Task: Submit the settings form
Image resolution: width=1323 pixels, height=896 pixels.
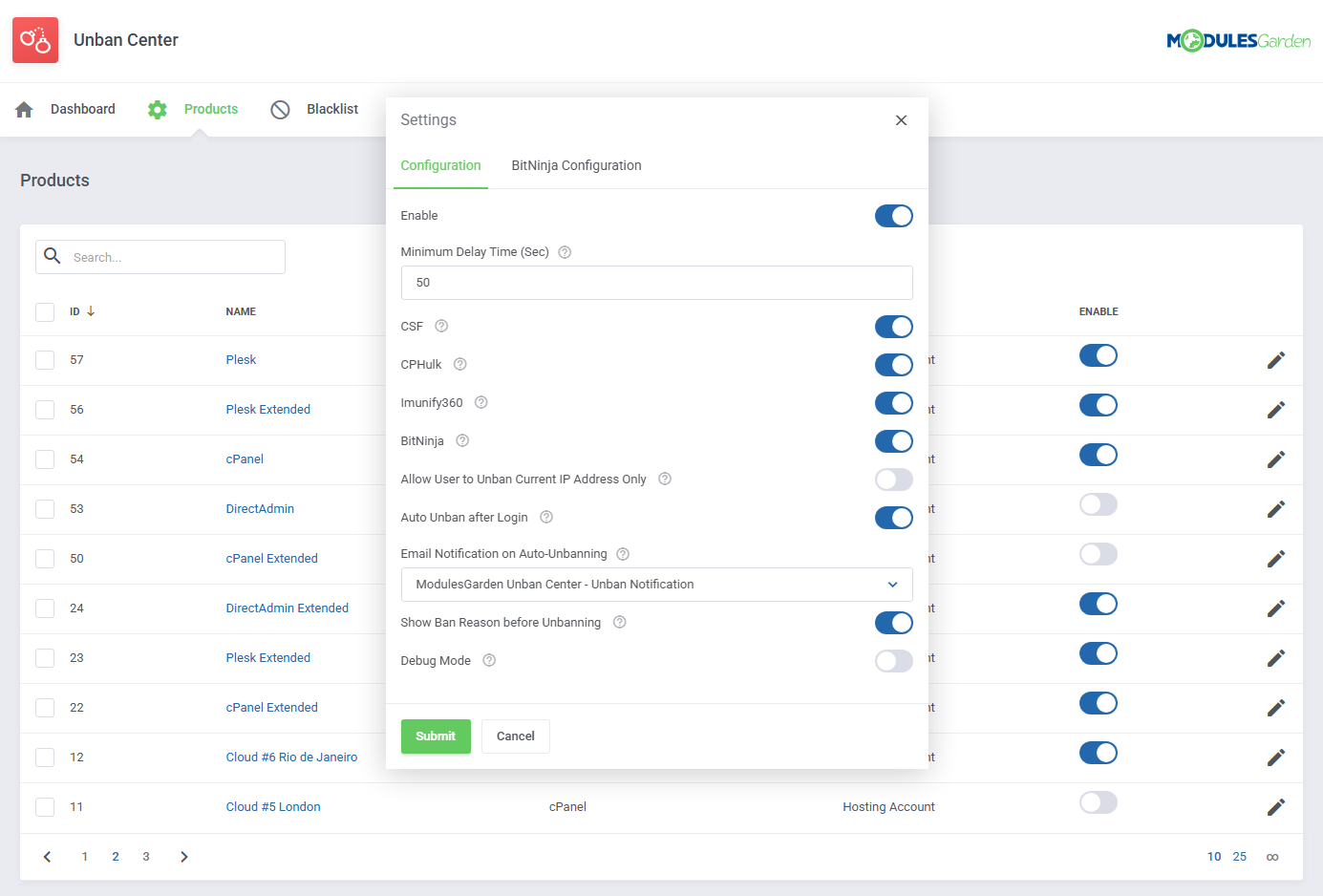Action: pos(436,736)
